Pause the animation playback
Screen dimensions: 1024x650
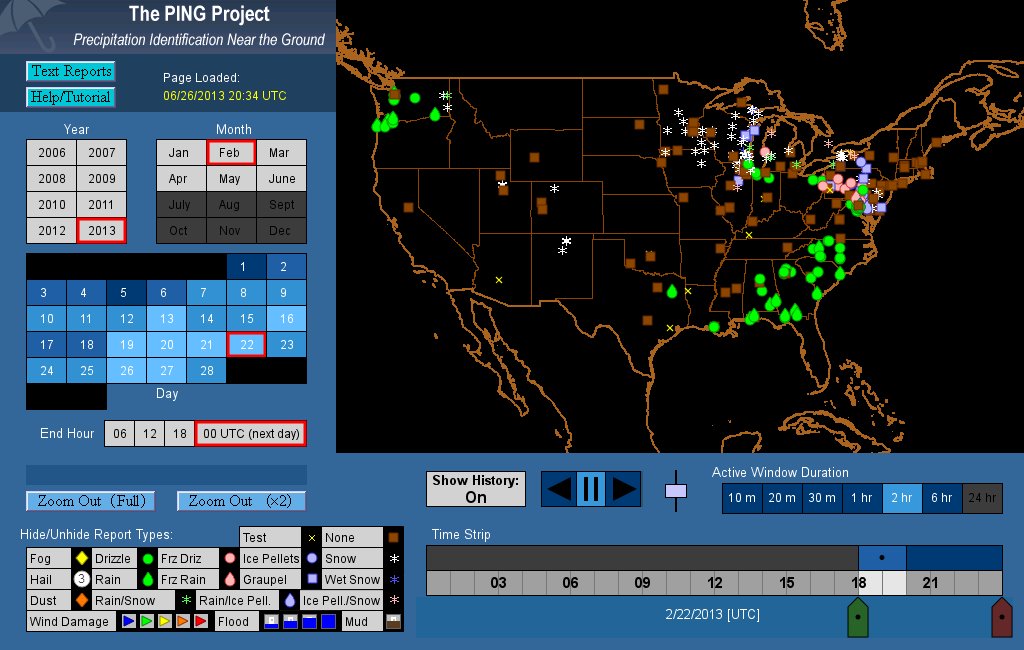point(590,489)
